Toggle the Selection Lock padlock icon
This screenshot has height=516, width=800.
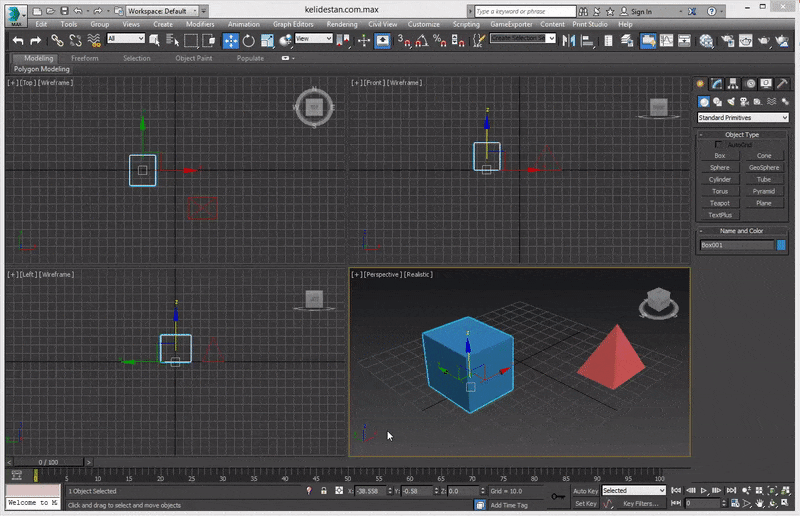[323, 490]
